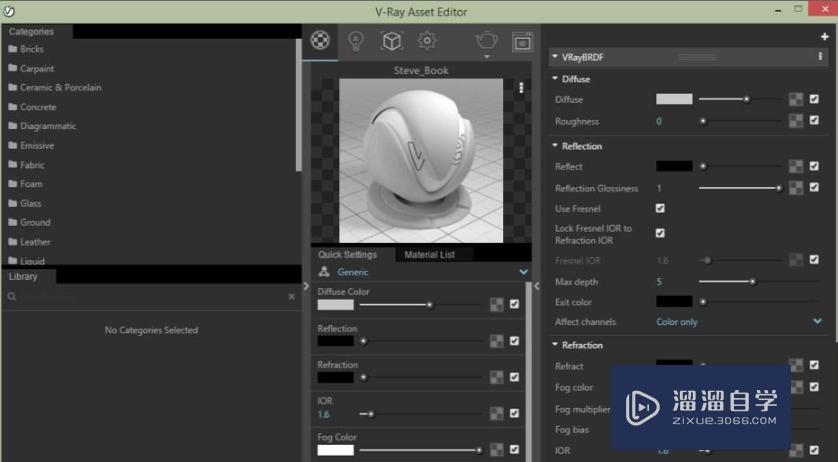This screenshot has height=462, width=838.
Task: Toggle the Reflect texture enable checkbox
Action: point(814,166)
